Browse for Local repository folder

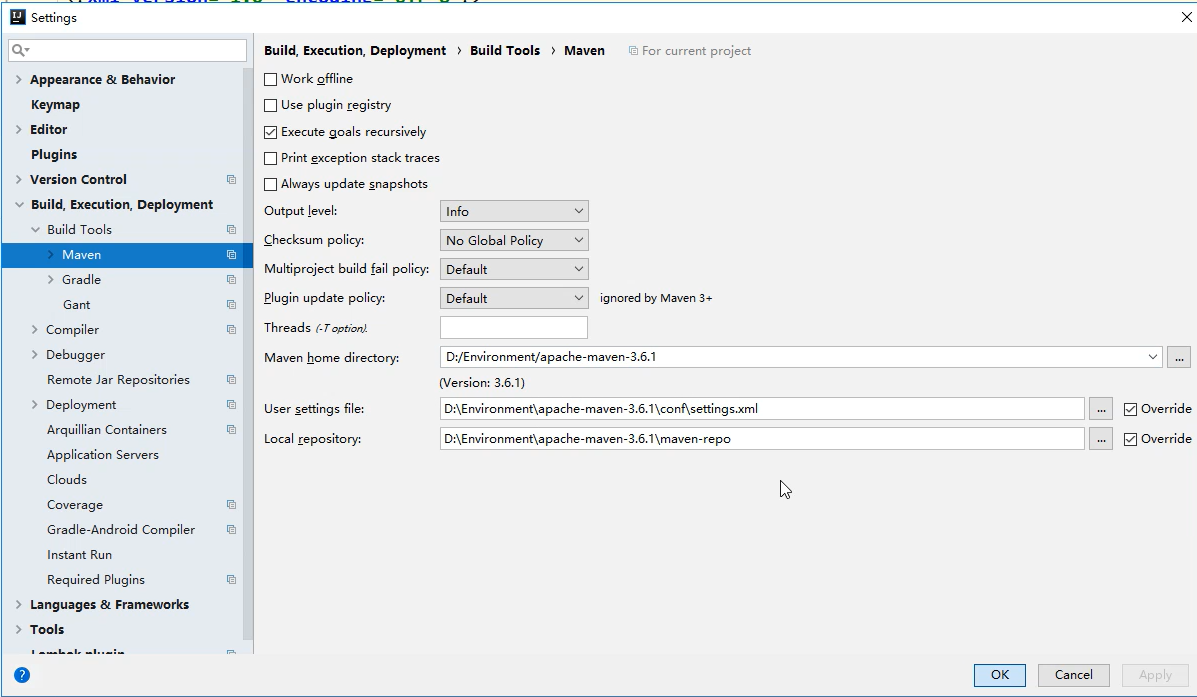[x=1101, y=439]
